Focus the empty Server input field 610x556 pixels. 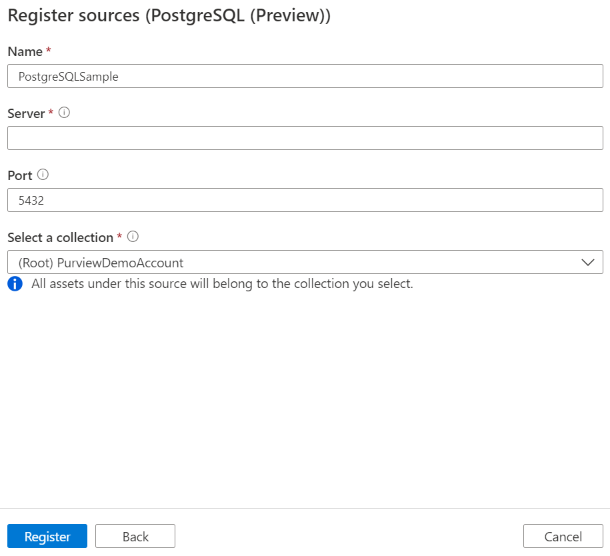pyautogui.click(x=305, y=138)
